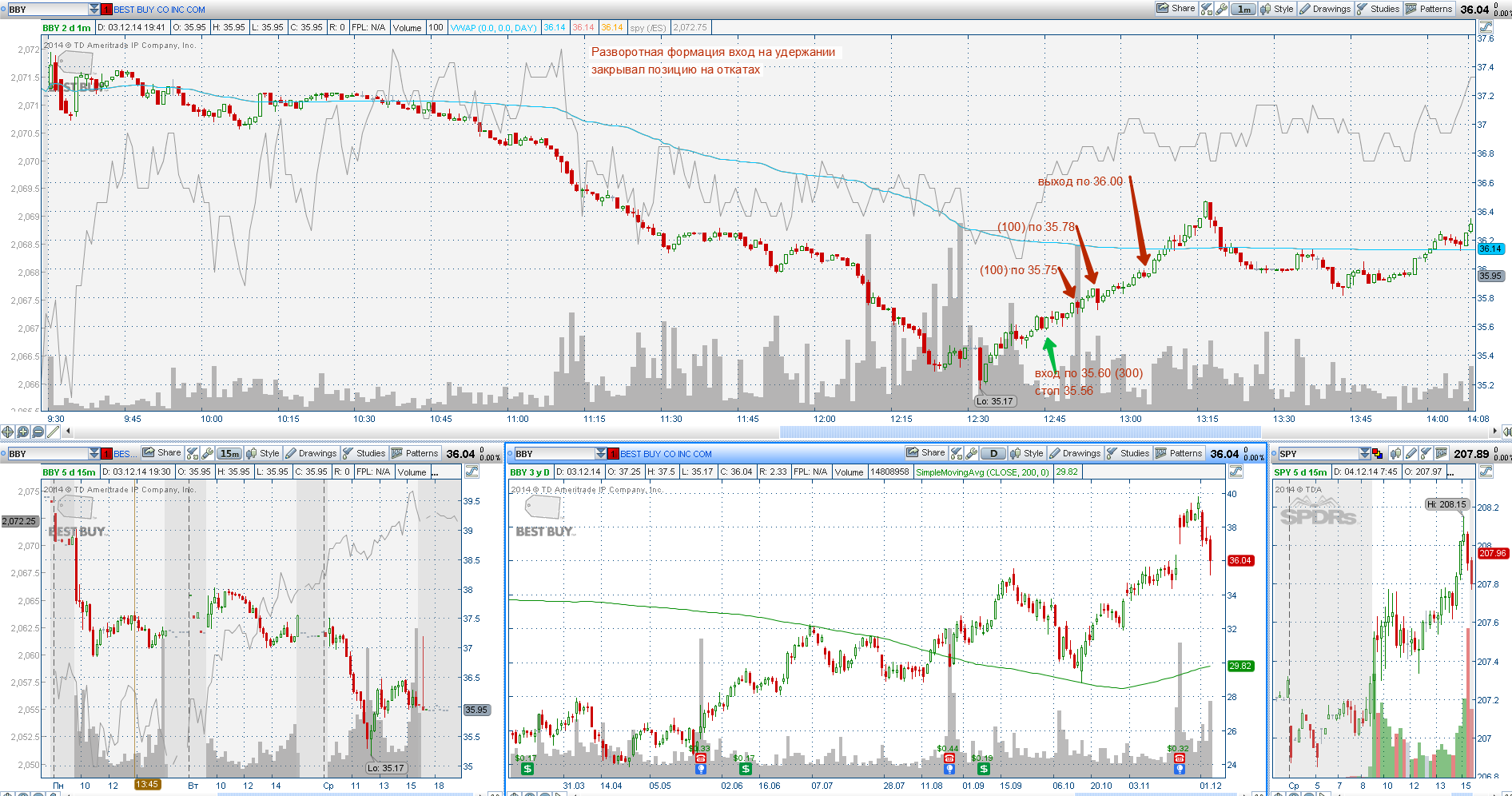
Task: Open Studies in BBY 15m chart
Action: tap(364, 453)
